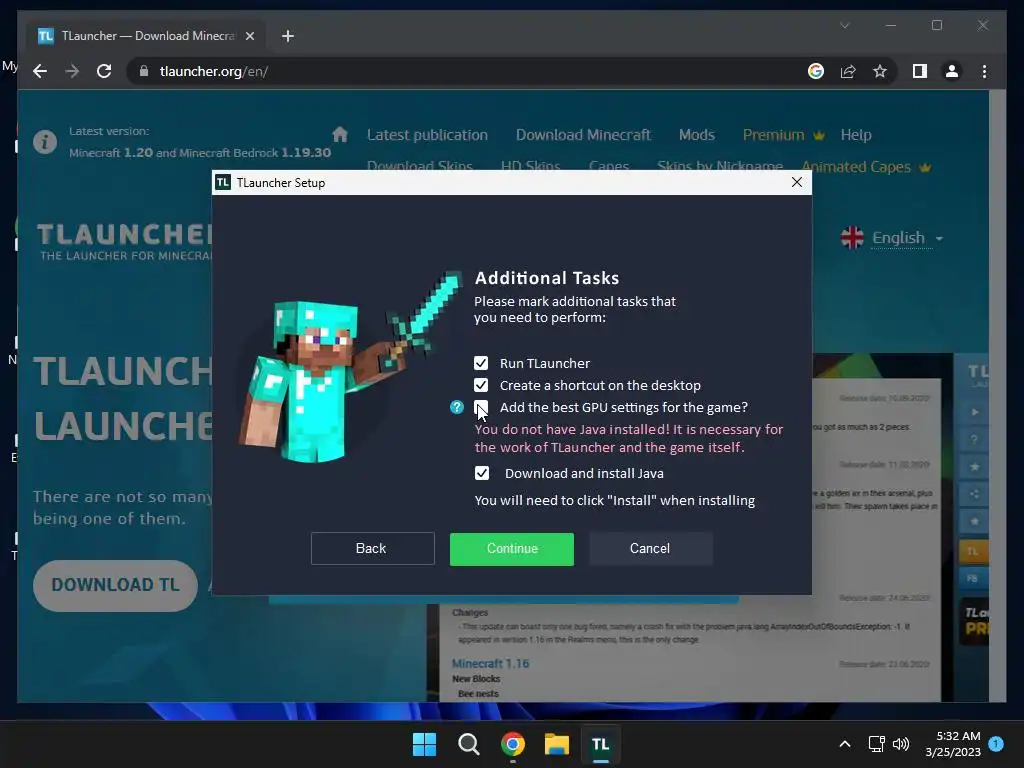Click the green Continue button
The image size is (1024, 768).
[x=511, y=549]
